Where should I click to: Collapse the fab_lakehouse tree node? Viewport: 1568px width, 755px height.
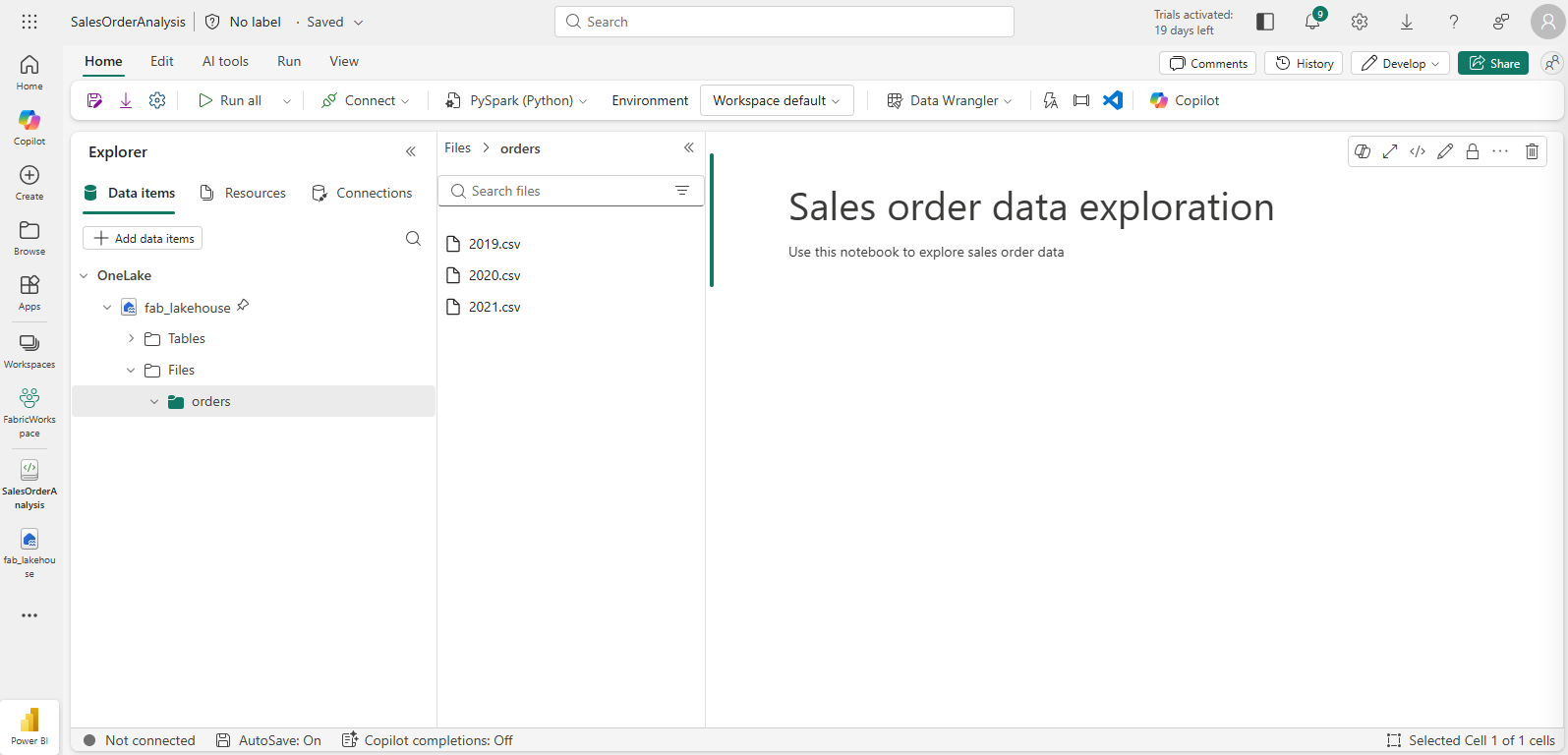[x=107, y=308]
